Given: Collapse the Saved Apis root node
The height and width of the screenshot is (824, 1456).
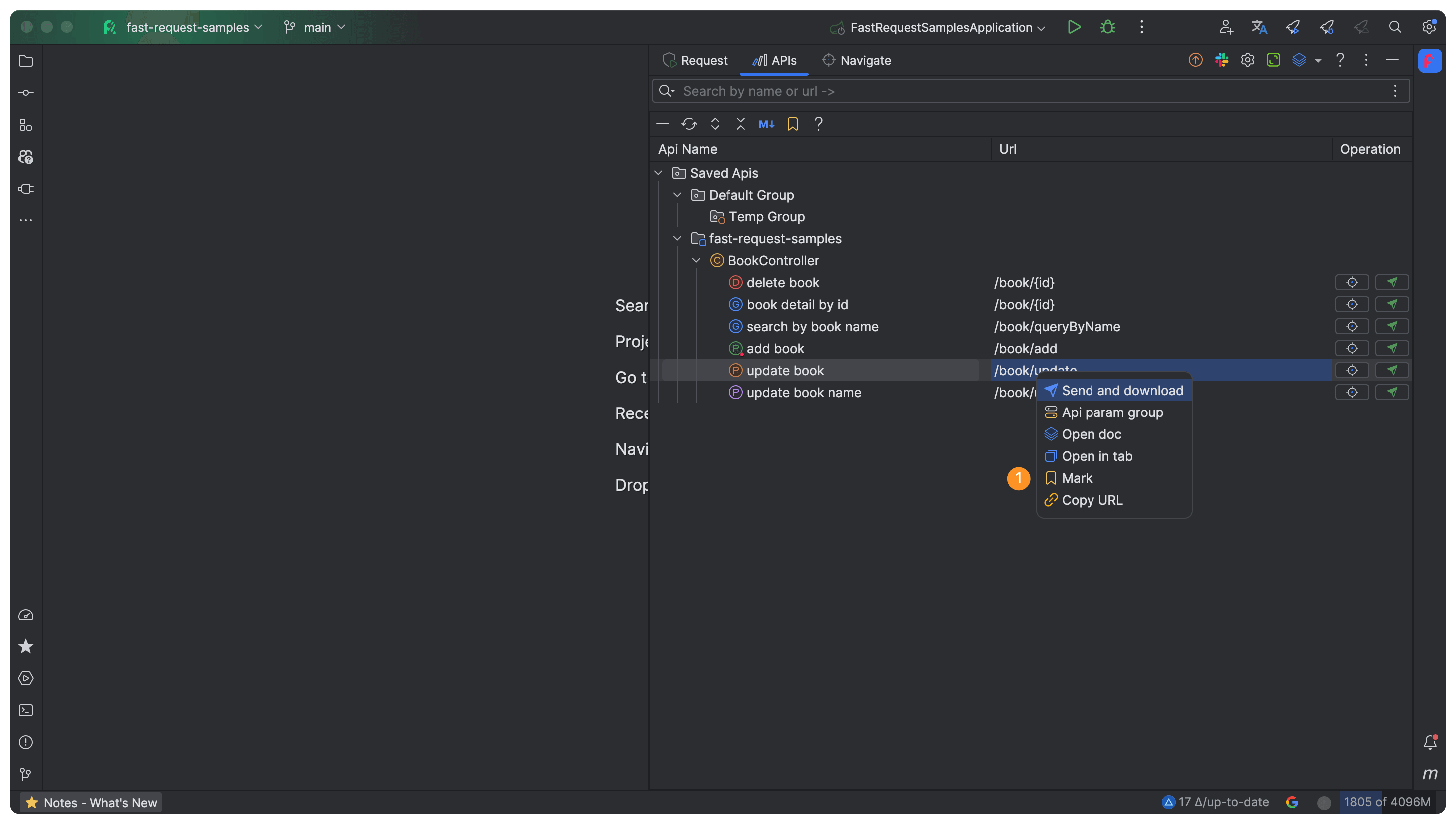Looking at the screenshot, I should (x=658, y=173).
